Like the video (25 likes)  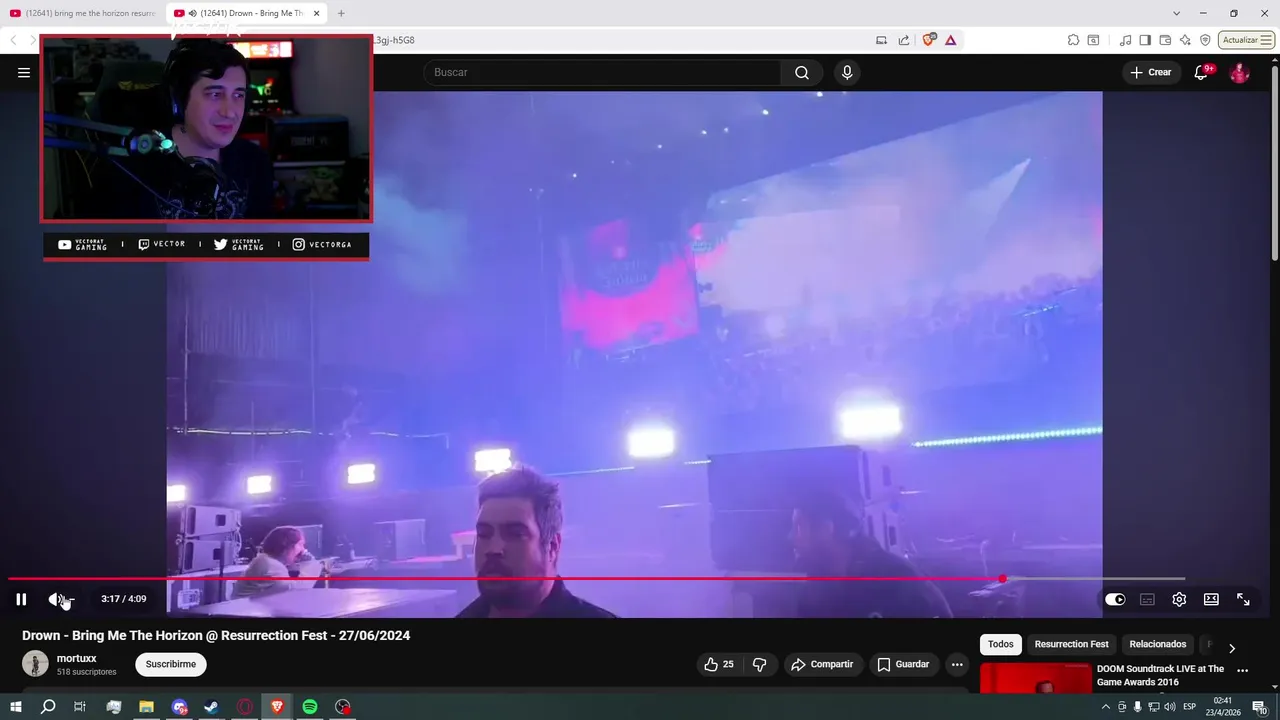[x=719, y=664]
